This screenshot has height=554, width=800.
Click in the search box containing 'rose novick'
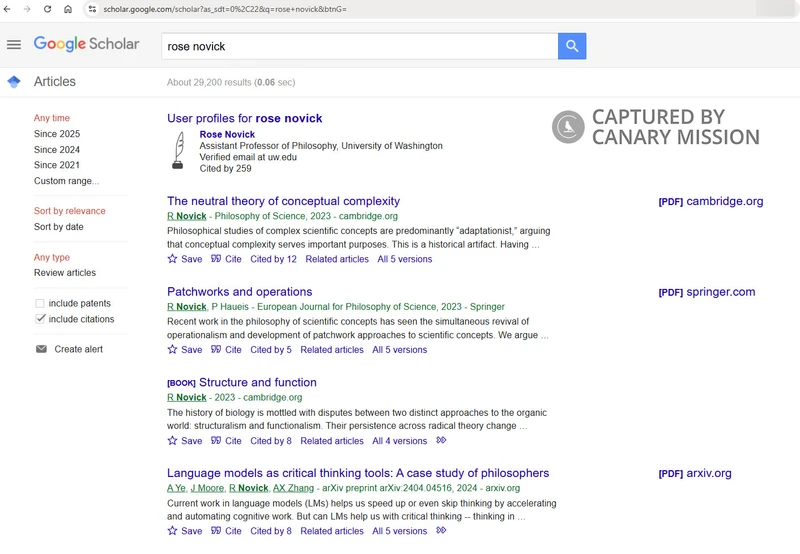click(360, 46)
